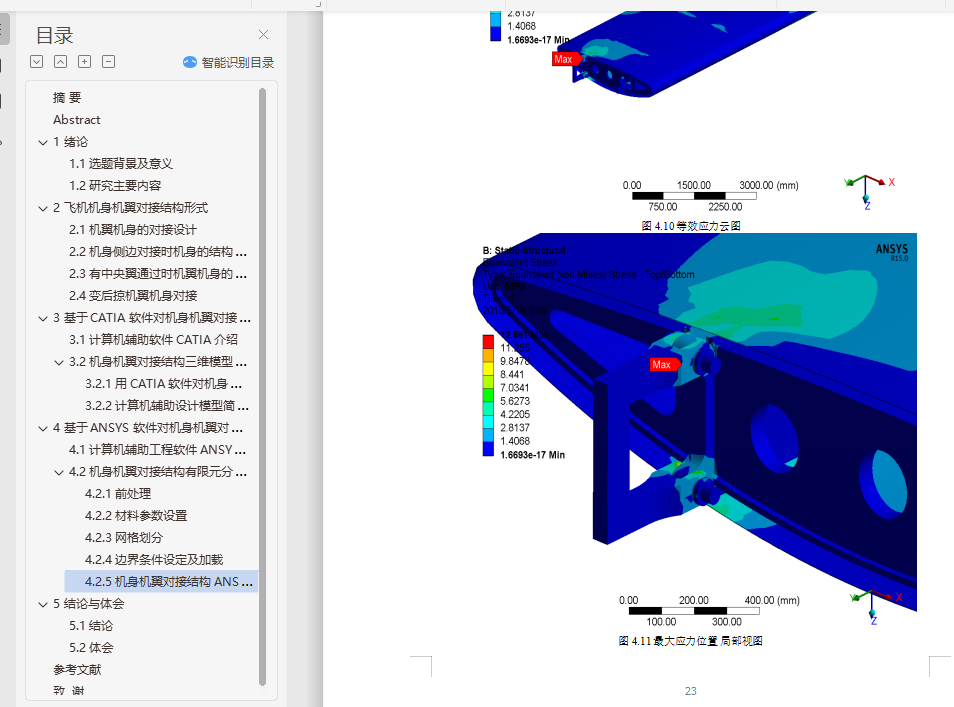Jump to 5.1 结论
This screenshot has height=707, width=954.
click(91, 625)
